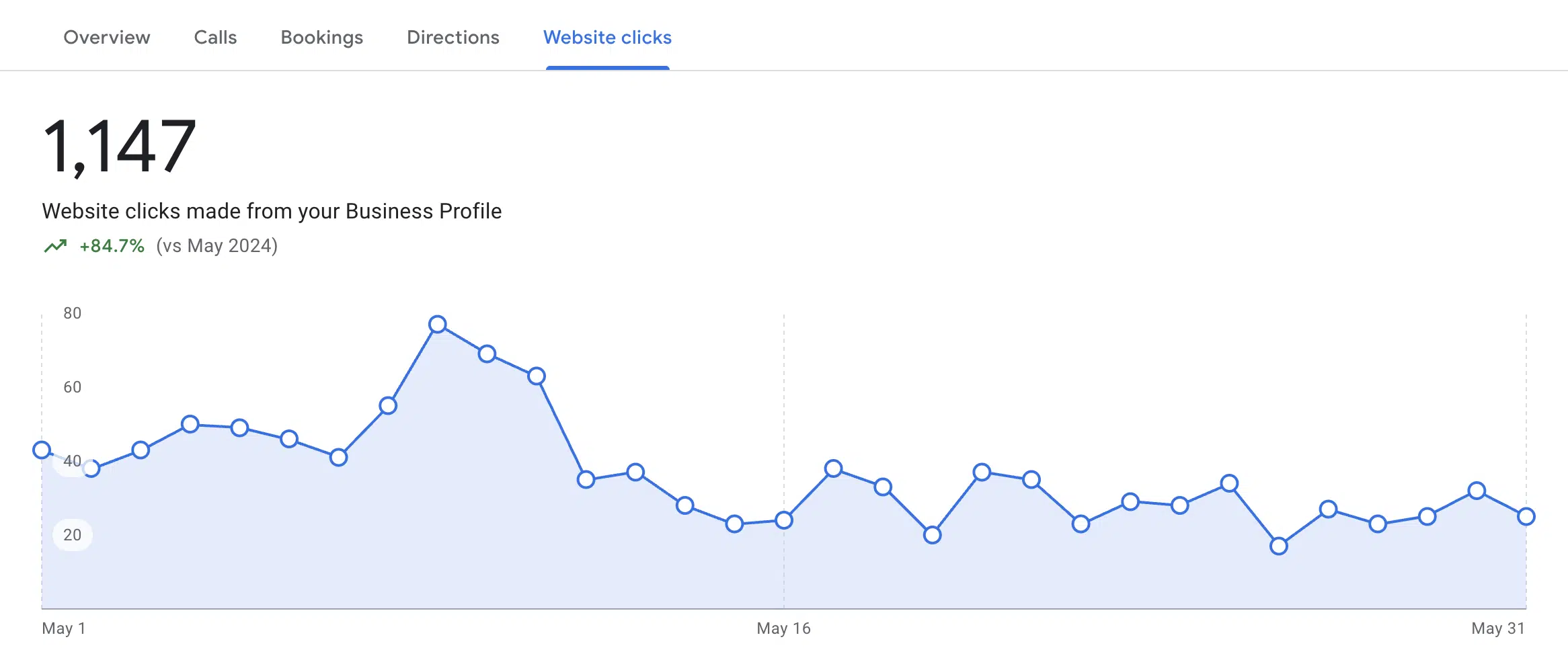1568x660 pixels.
Task: Click the lowest data point on the chart
Action: tap(1279, 546)
